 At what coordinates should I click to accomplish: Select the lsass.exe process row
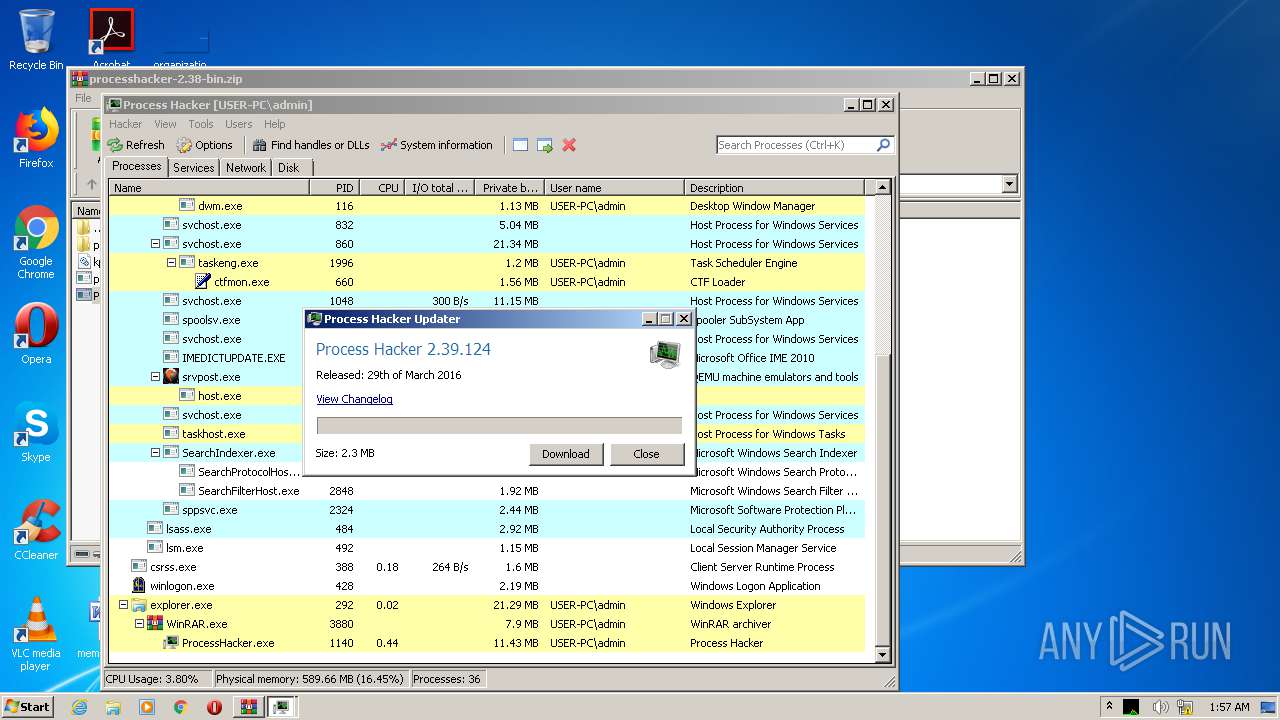click(486, 529)
